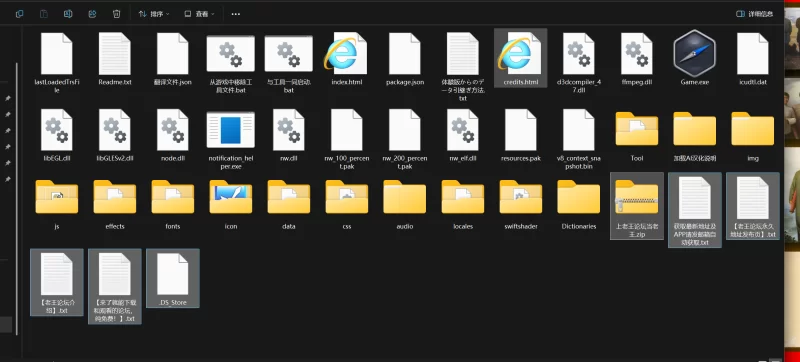The height and width of the screenshot is (362, 800).
Task: Select the d3dcompiler_47.dll file
Action: point(579,63)
